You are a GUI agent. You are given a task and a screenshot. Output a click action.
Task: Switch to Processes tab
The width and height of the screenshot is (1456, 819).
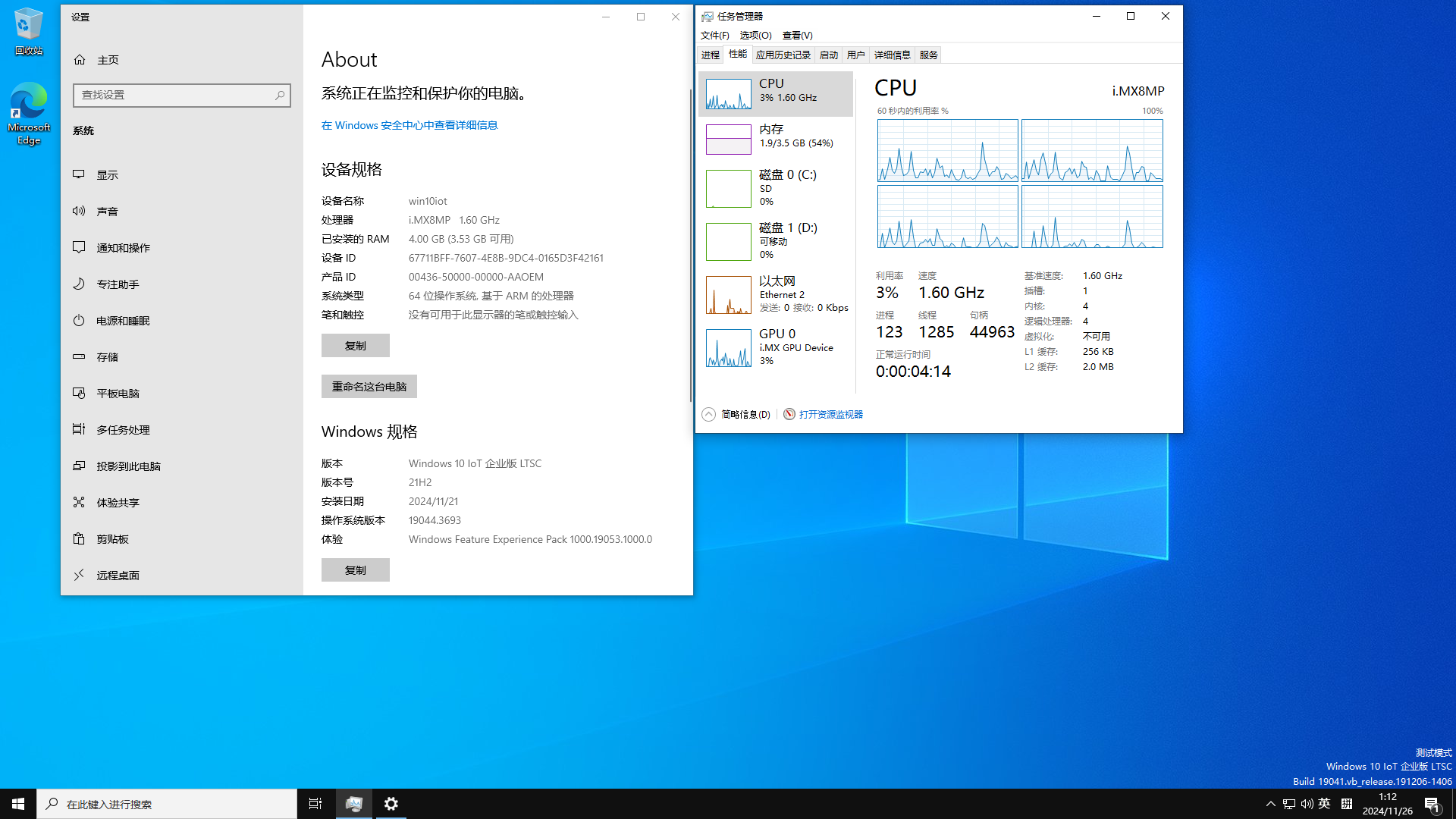(711, 55)
